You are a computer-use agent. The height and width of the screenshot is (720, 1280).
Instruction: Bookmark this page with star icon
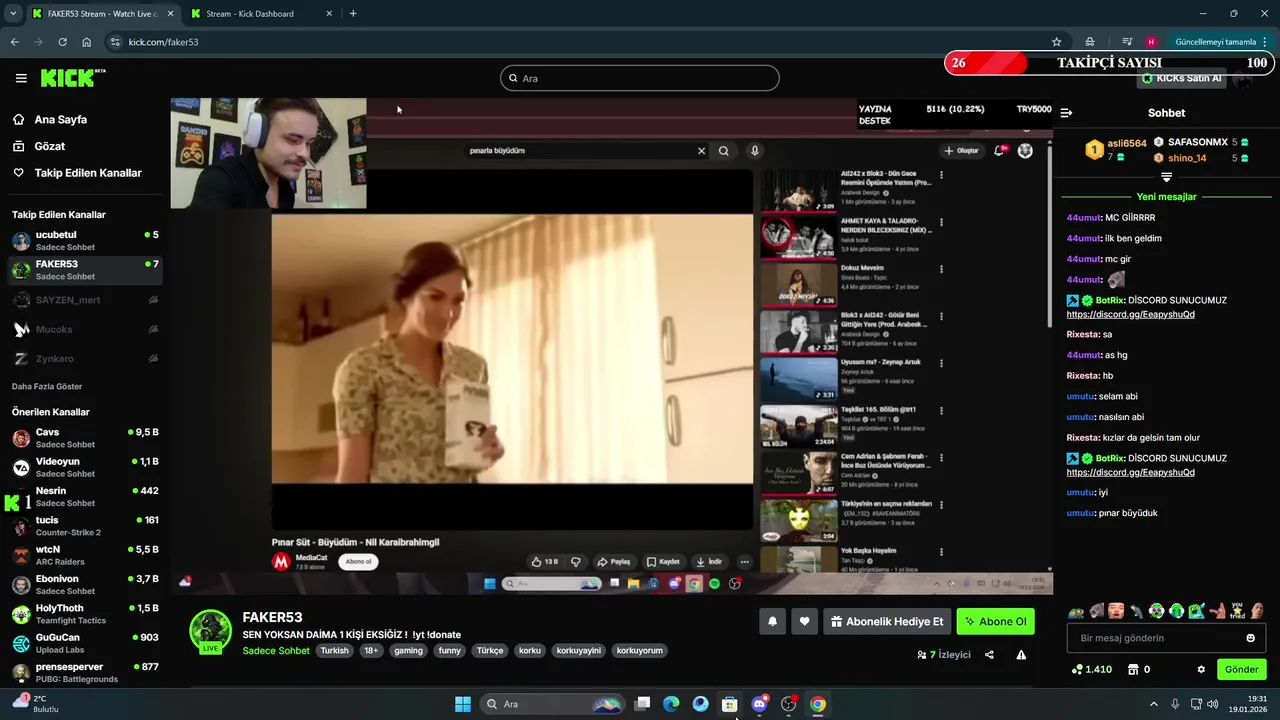click(1056, 42)
